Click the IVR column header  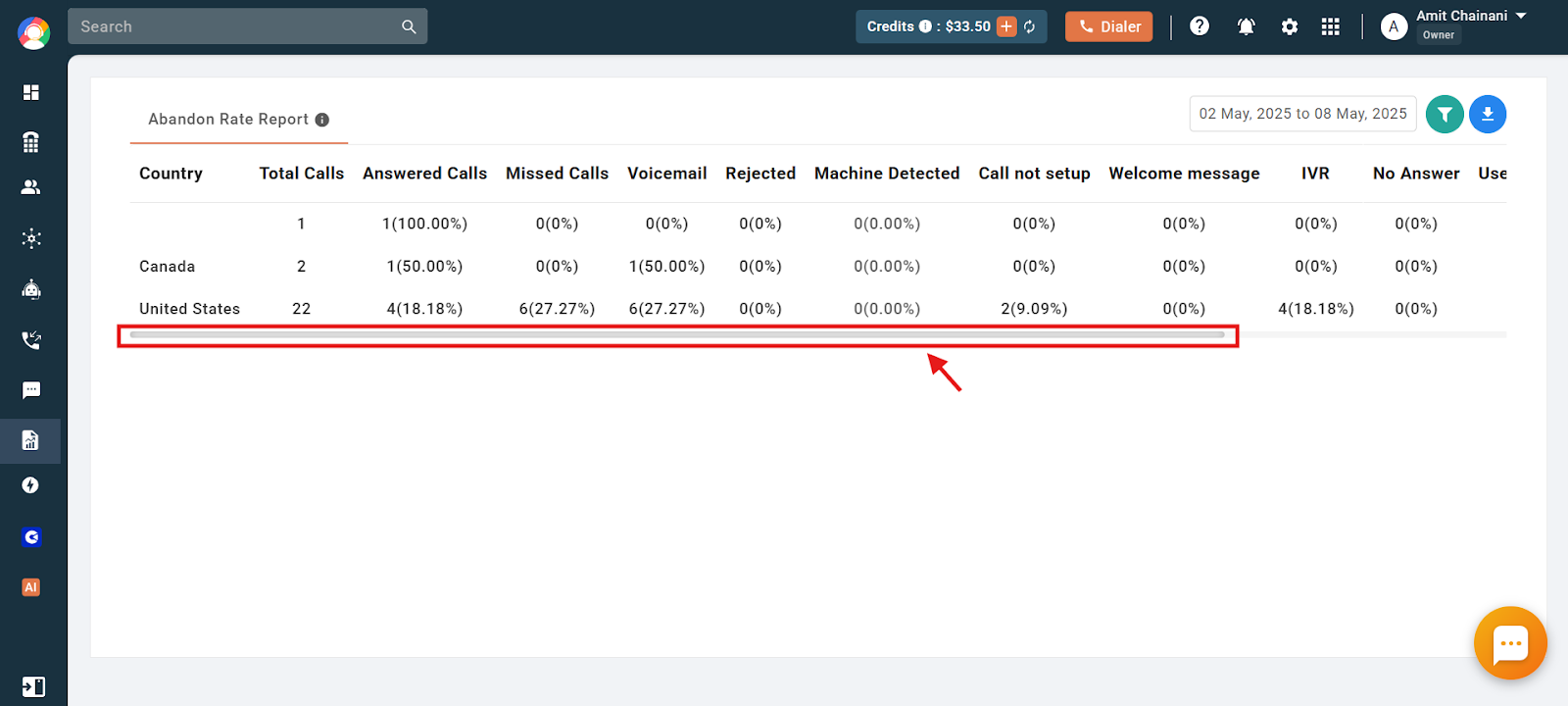[1315, 174]
